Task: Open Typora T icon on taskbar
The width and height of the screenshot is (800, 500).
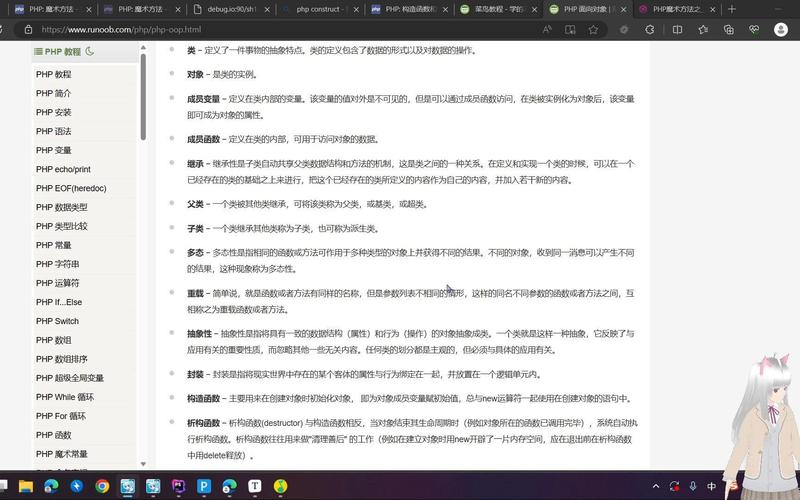Action: [x=255, y=486]
